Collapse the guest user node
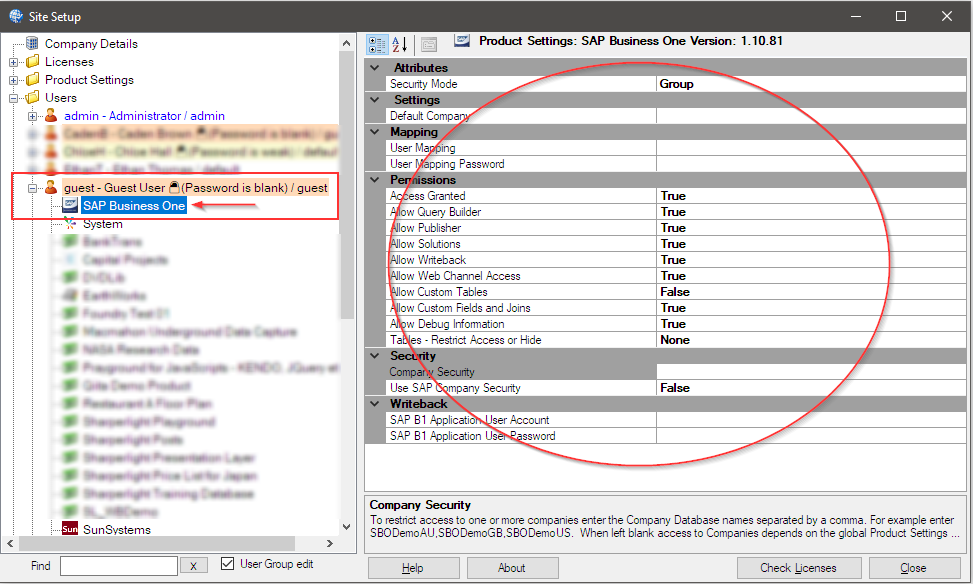This screenshot has height=584, width=973. coord(32,188)
